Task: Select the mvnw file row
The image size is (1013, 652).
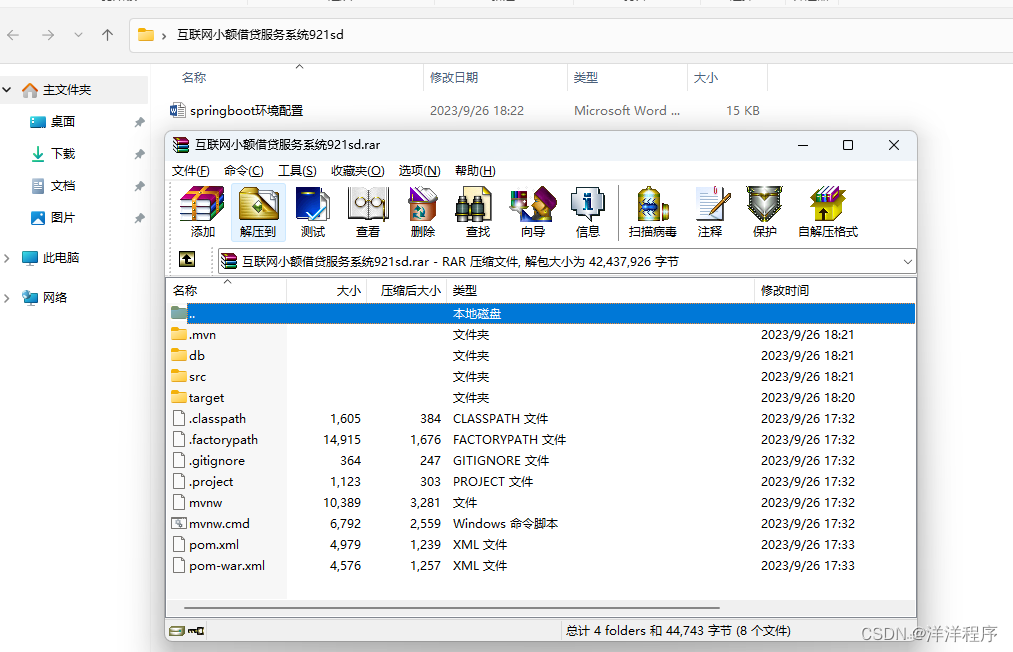Action: click(541, 503)
